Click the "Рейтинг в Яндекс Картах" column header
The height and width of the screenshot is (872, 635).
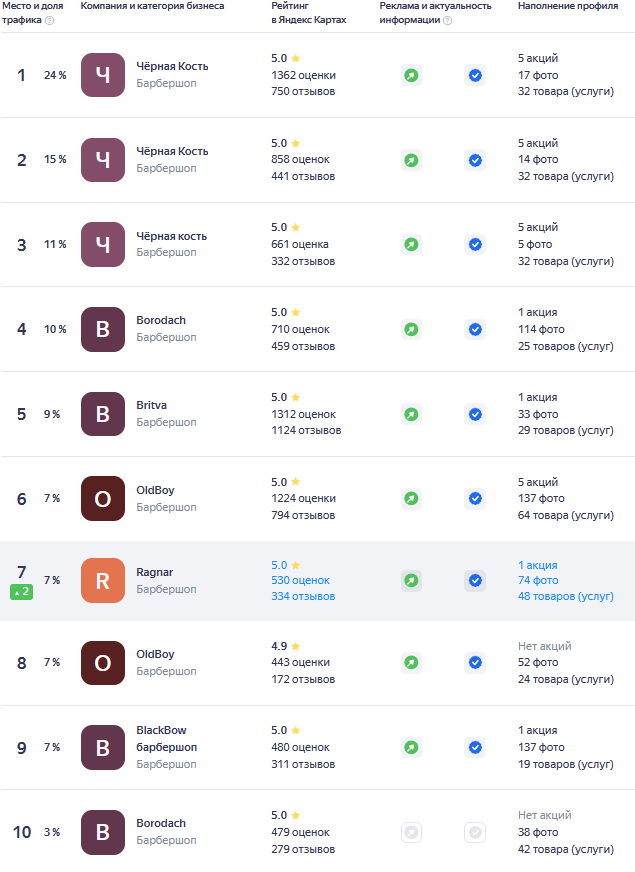tap(308, 13)
